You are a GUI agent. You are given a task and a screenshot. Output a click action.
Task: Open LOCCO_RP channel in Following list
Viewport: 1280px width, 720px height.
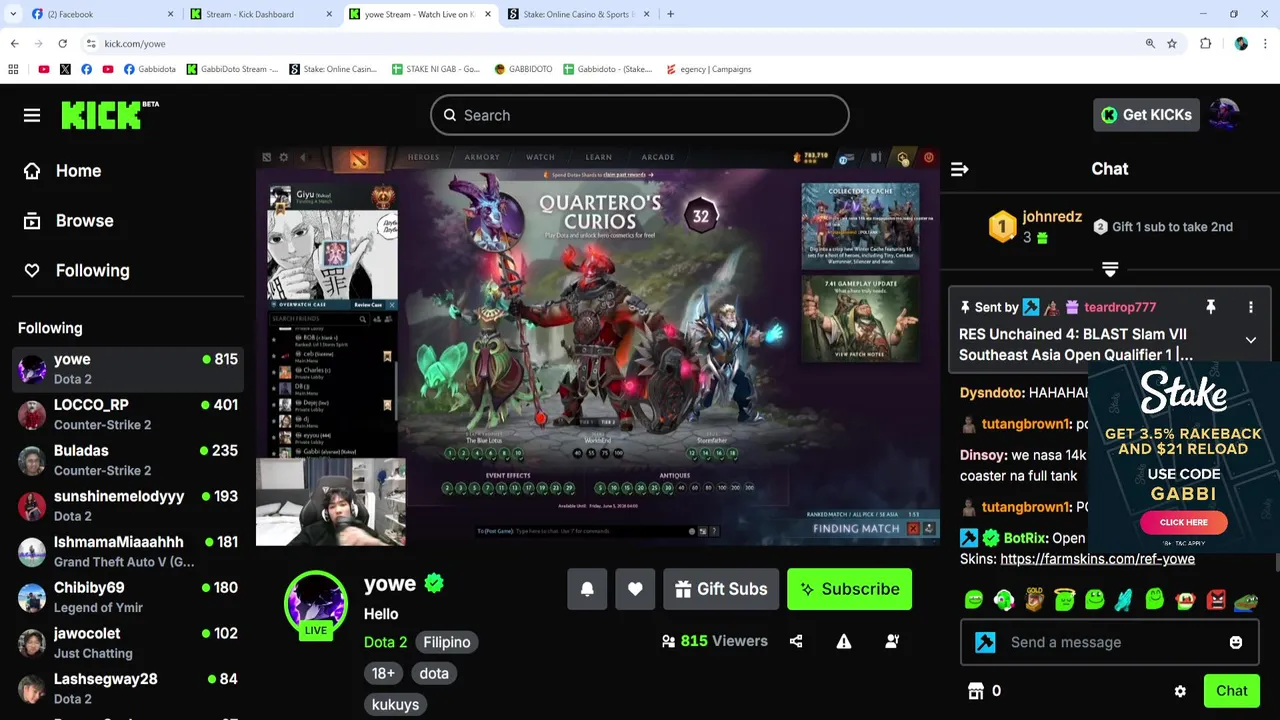[128, 414]
